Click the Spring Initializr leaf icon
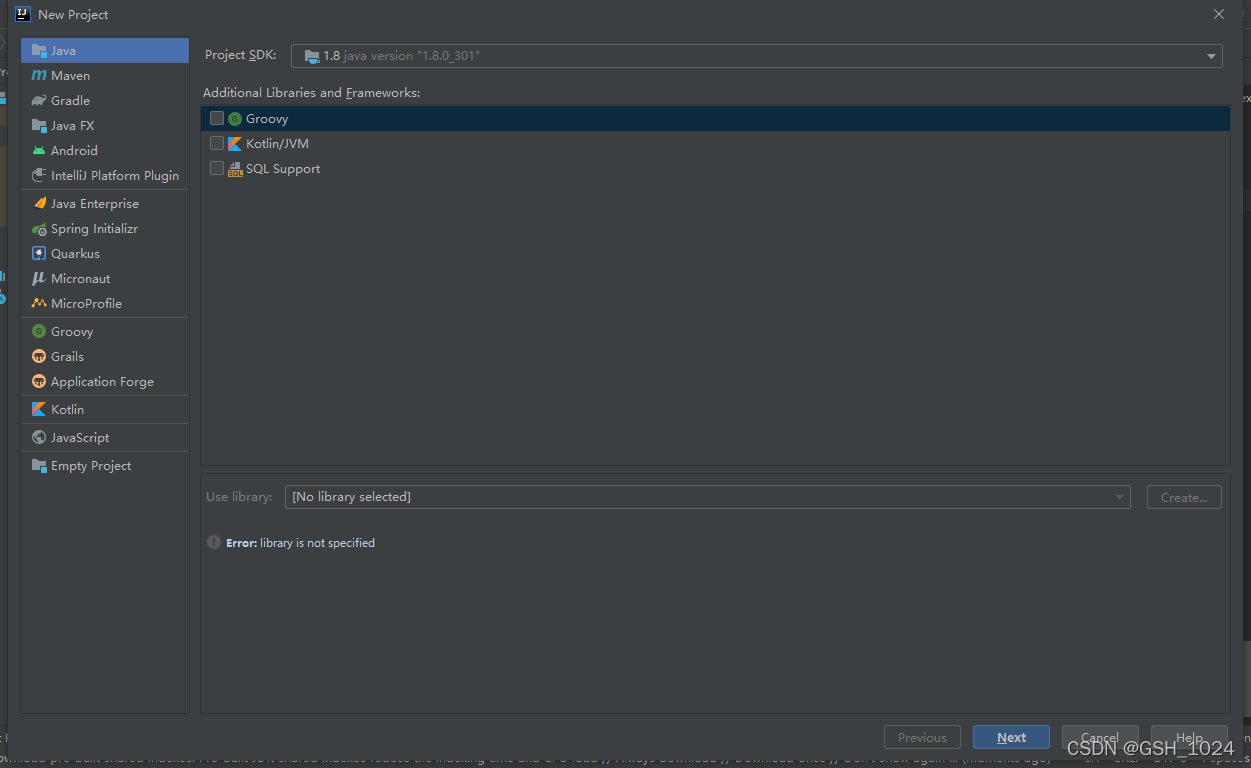 [x=39, y=228]
